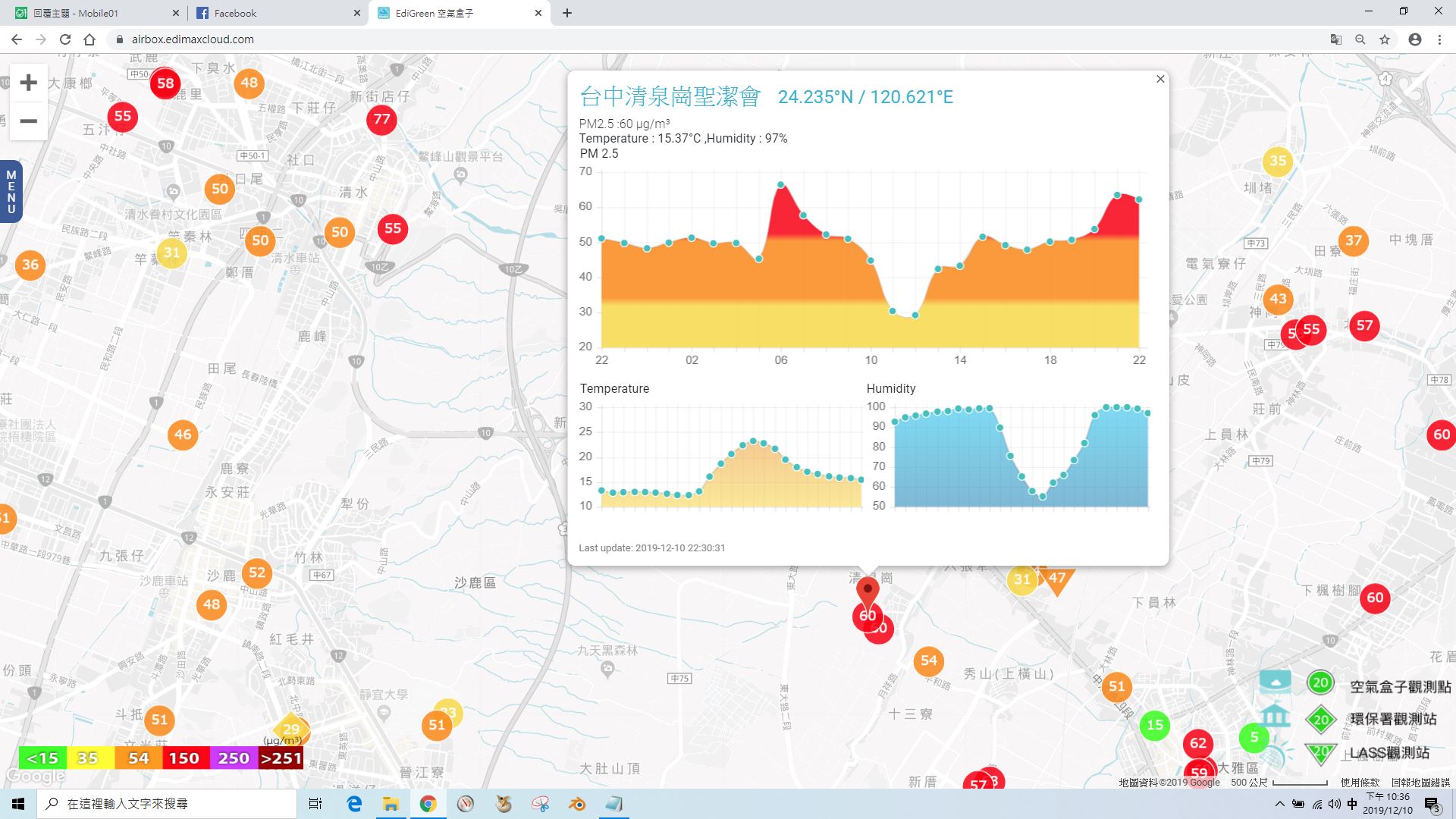Image resolution: width=1456 pixels, height=819 pixels.
Task: Open Task View on taskbar
Action: click(315, 804)
